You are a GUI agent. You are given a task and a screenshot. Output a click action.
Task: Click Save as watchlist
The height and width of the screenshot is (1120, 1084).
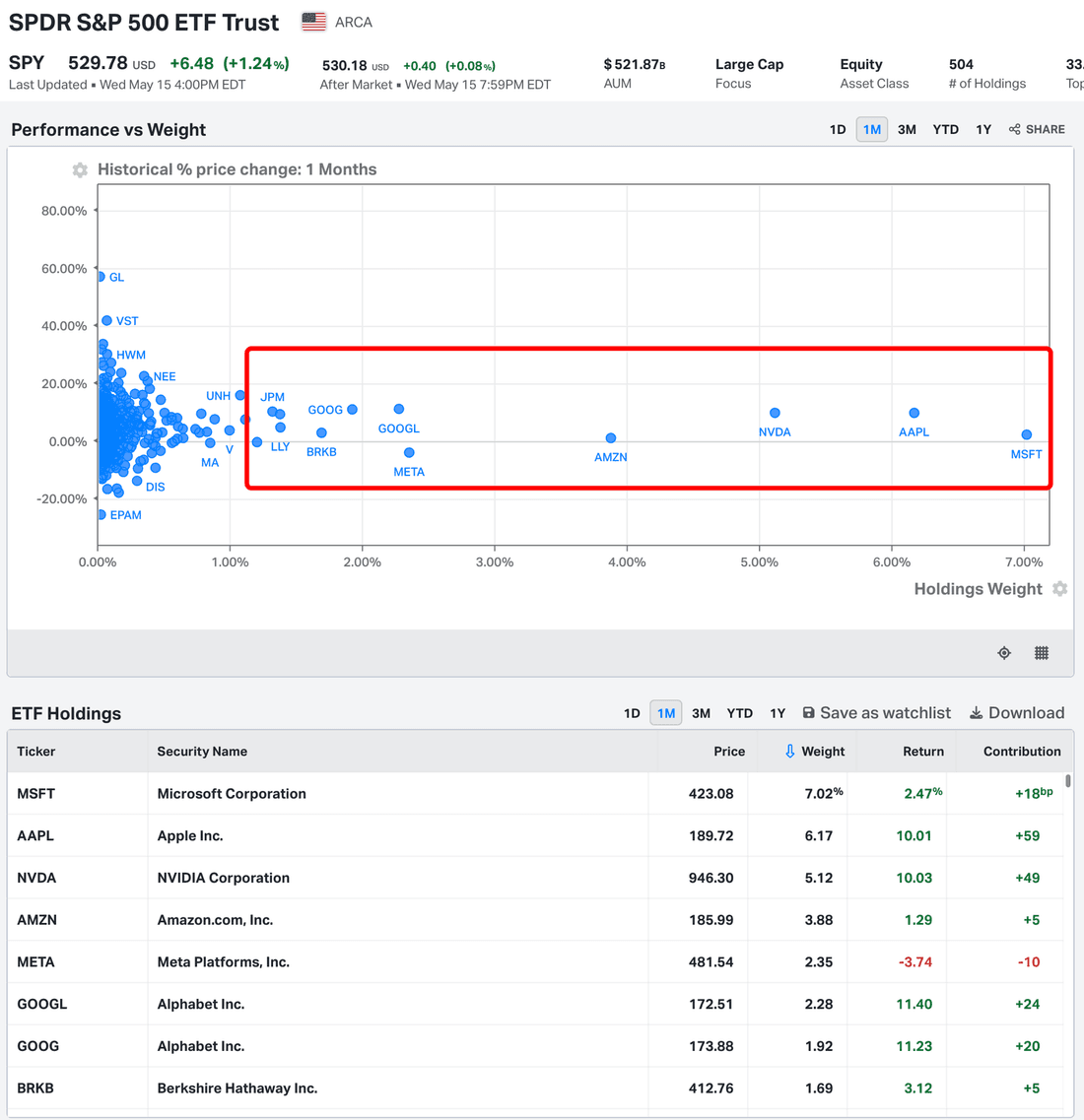pos(877,713)
